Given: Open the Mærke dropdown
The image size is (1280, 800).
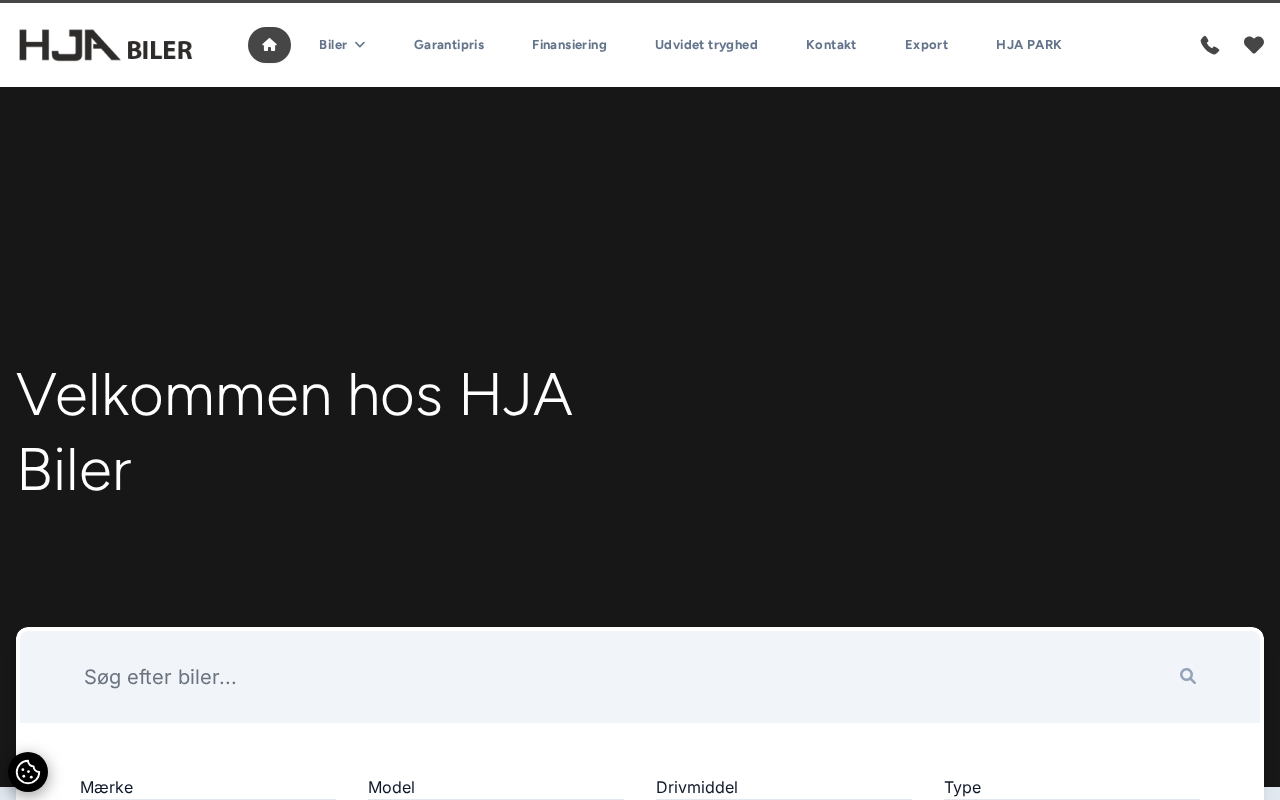Looking at the screenshot, I should tap(208, 788).
